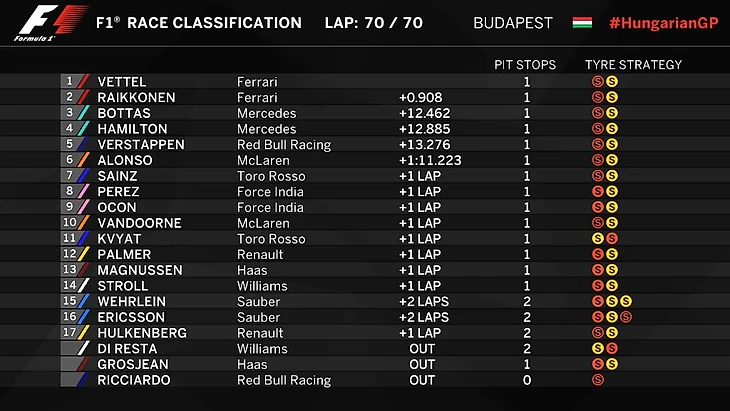Screen dimensions: 730x411
Task: Select the TYRE STRATEGY column header
Action: click(x=633, y=65)
